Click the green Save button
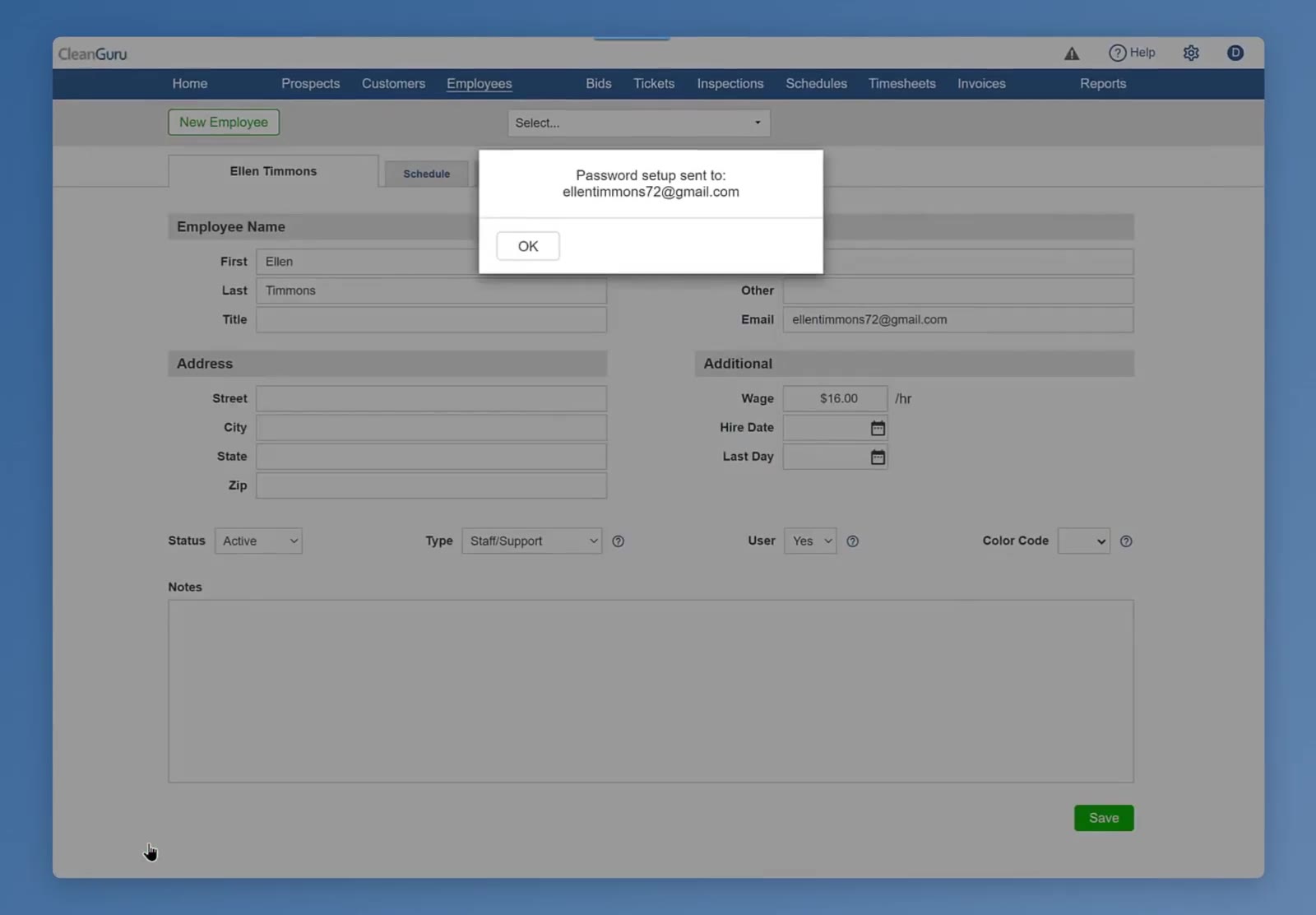Viewport: 1316px width, 915px height. click(1104, 818)
